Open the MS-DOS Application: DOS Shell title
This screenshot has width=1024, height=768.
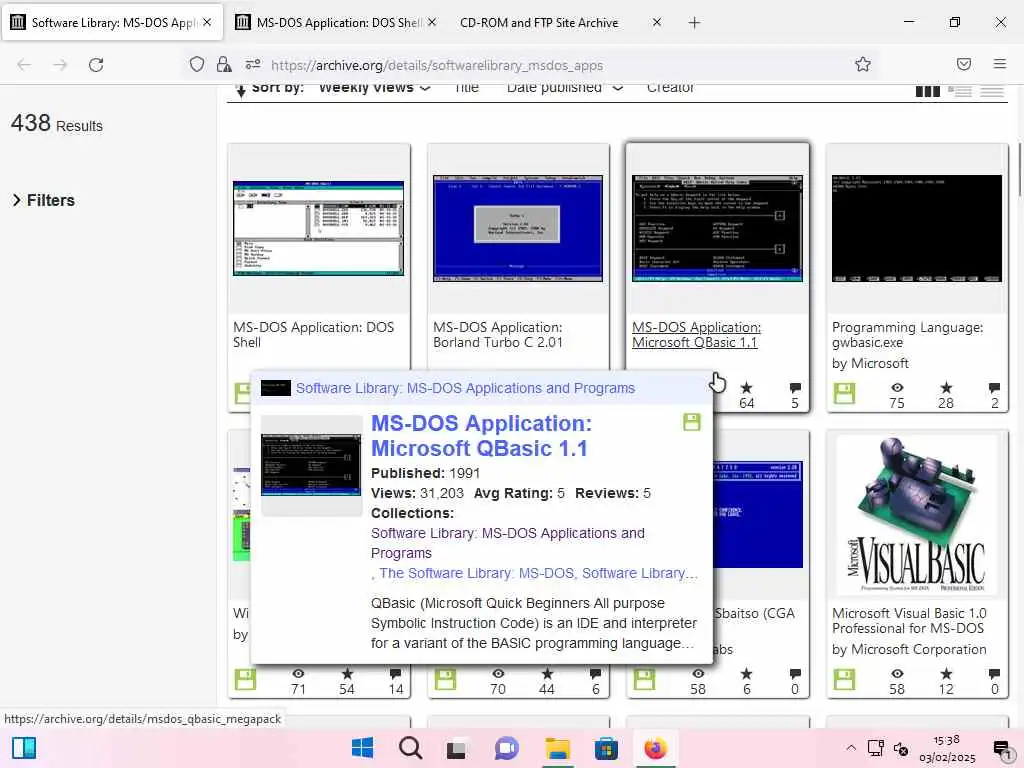tap(313, 335)
